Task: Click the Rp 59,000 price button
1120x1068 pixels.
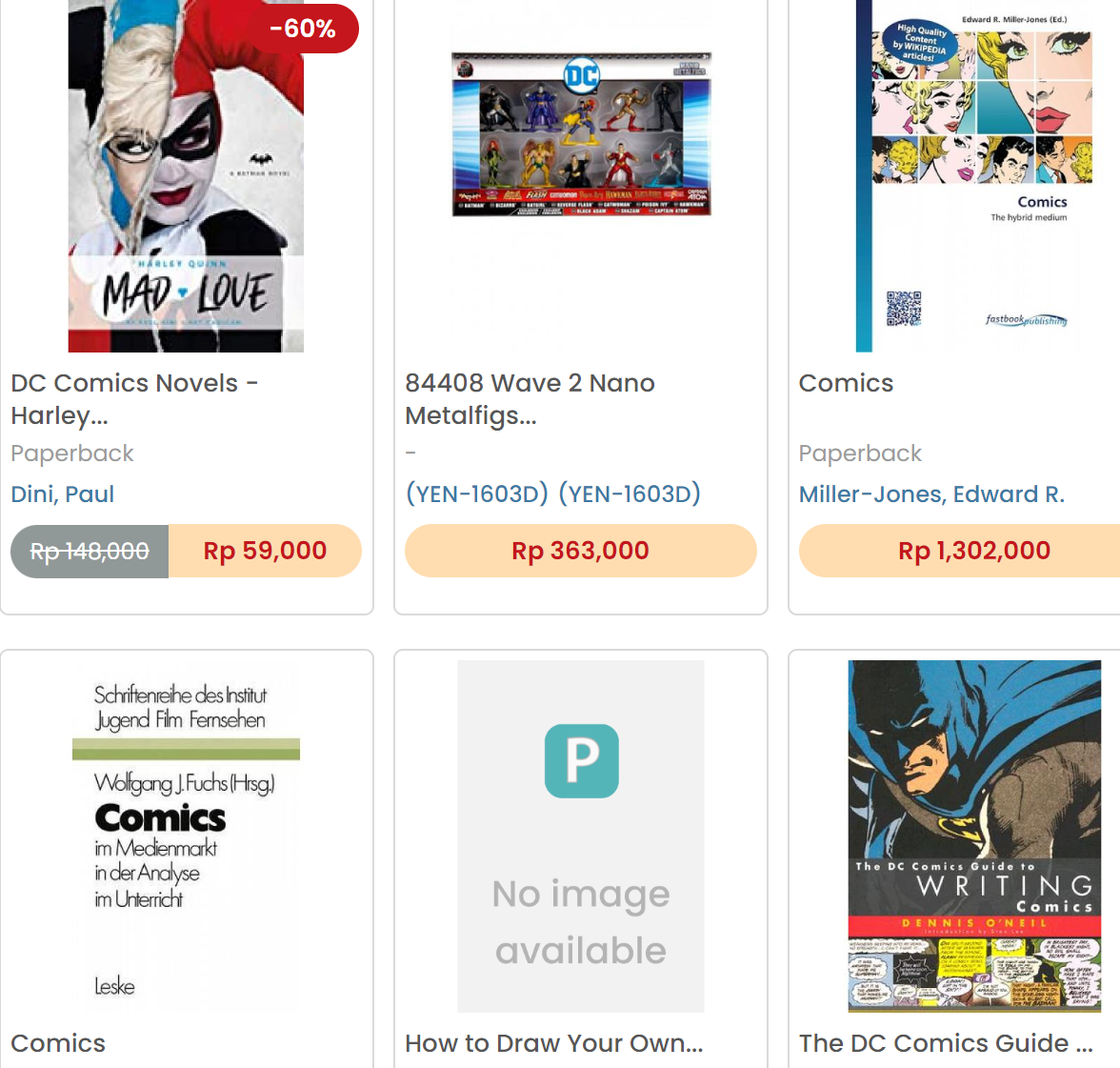Action: (x=265, y=551)
